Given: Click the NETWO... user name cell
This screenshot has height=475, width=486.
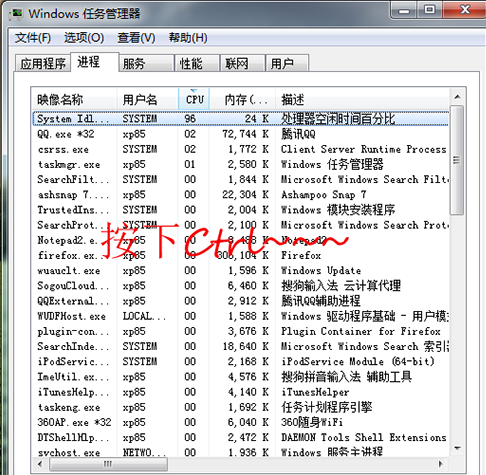Looking at the screenshot, I should (x=144, y=452).
